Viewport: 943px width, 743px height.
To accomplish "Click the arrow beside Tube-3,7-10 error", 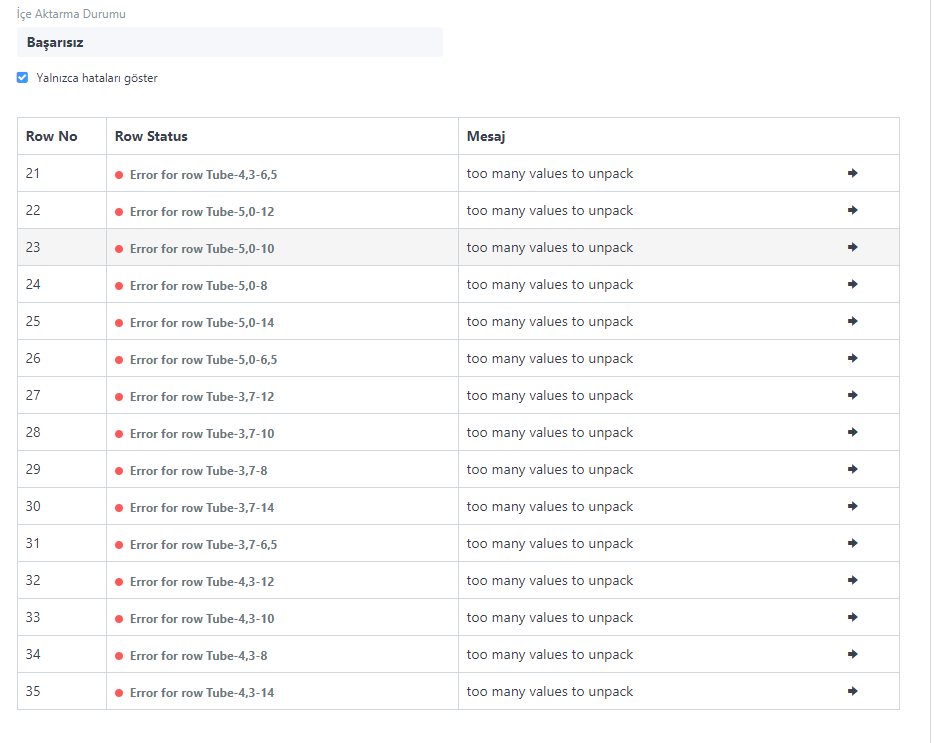I will 852,432.
